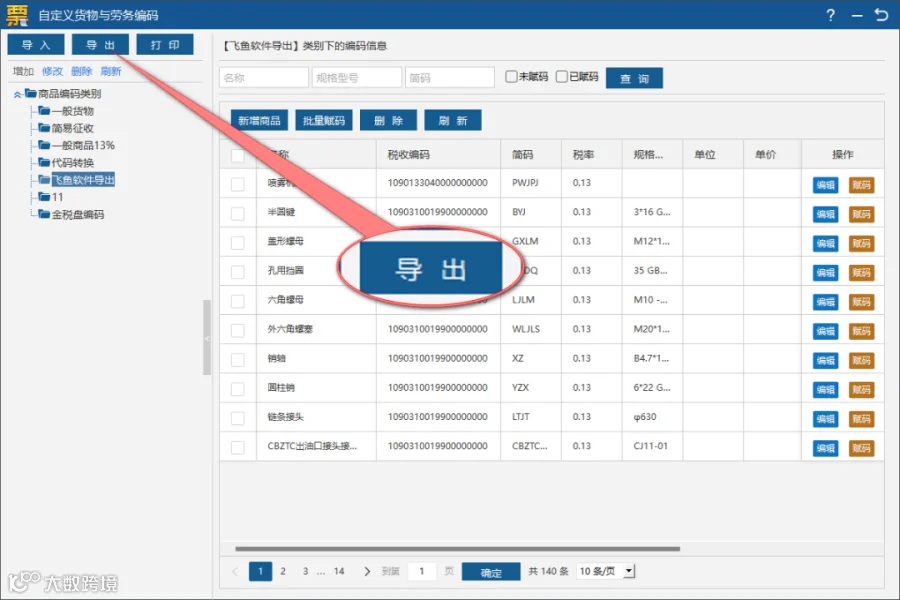Screen dimensions: 900x600
Task: Check the row checkbox for 外六角螺塞
Action: (x=238, y=330)
